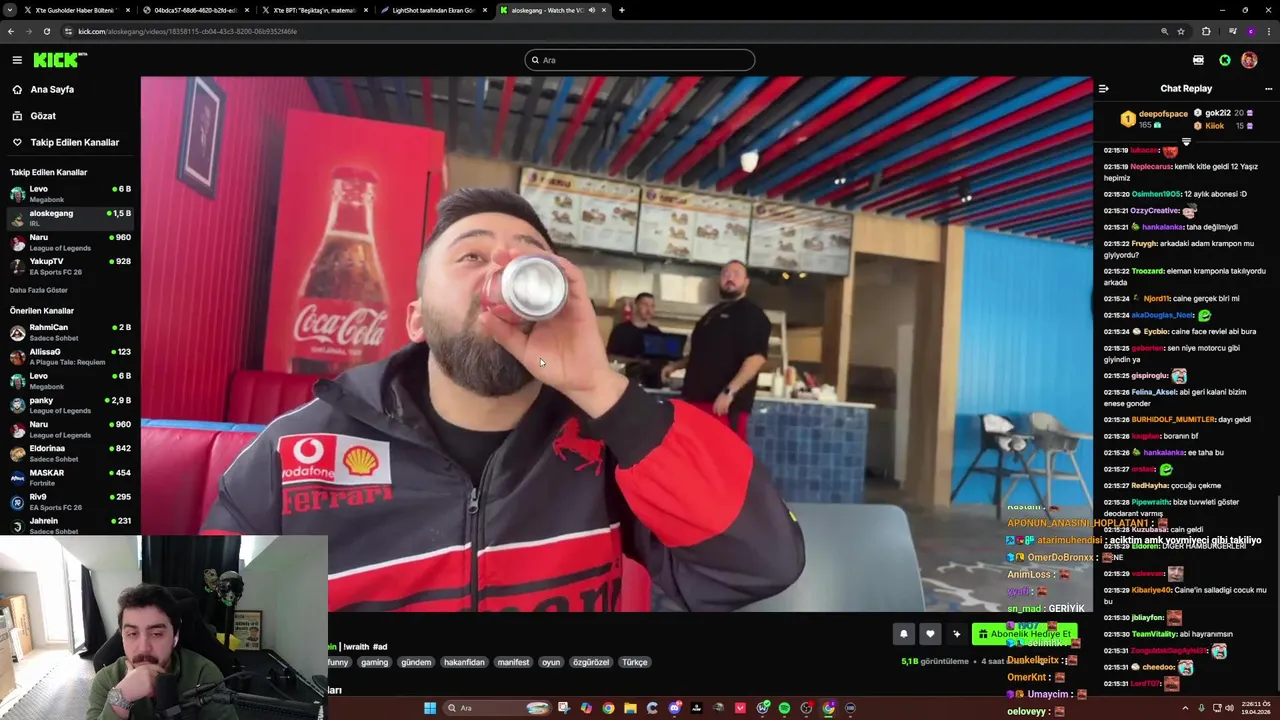
Task: Click RedHayha username in chat
Action: point(1149,486)
